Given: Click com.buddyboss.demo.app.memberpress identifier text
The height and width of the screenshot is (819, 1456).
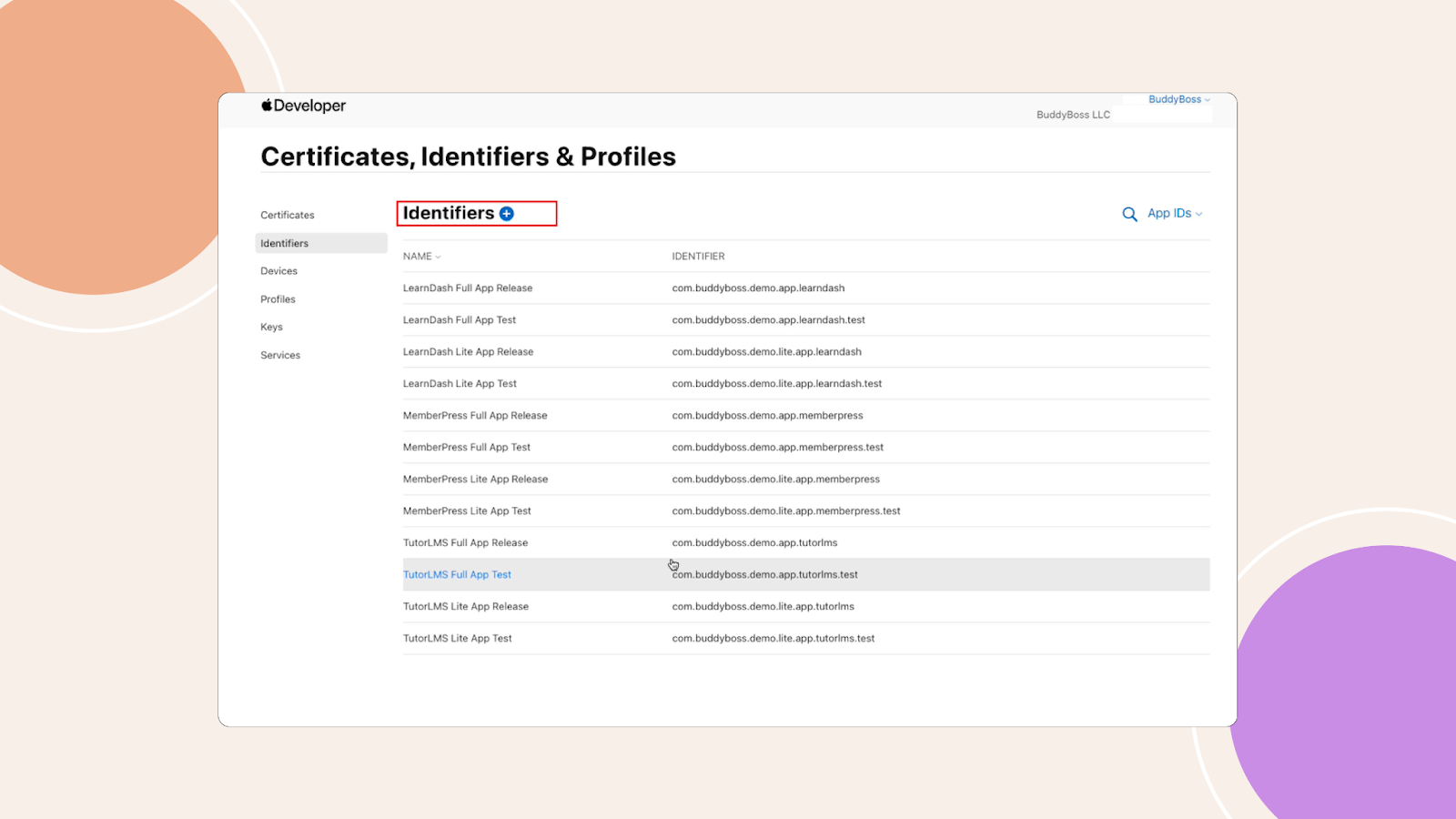Looking at the screenshot, I should coord(768,416).
